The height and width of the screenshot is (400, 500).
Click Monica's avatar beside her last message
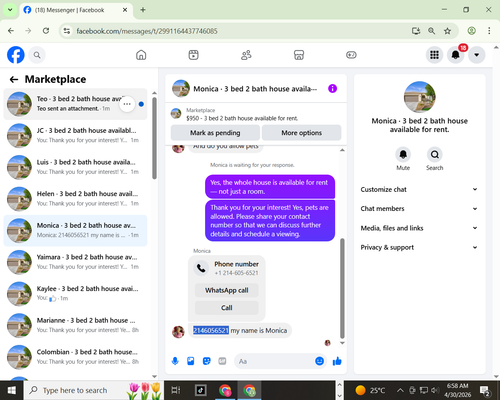coord(178,332)
